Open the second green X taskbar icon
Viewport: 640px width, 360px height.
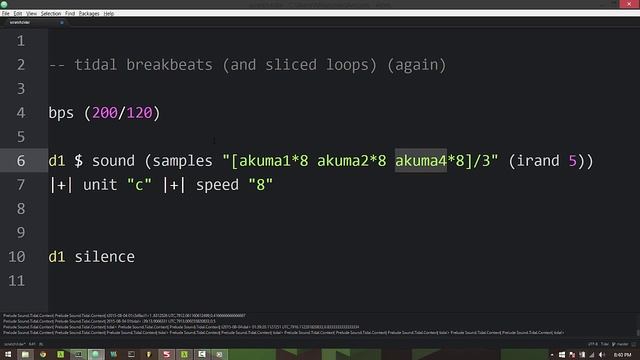[x=184, y=354]
